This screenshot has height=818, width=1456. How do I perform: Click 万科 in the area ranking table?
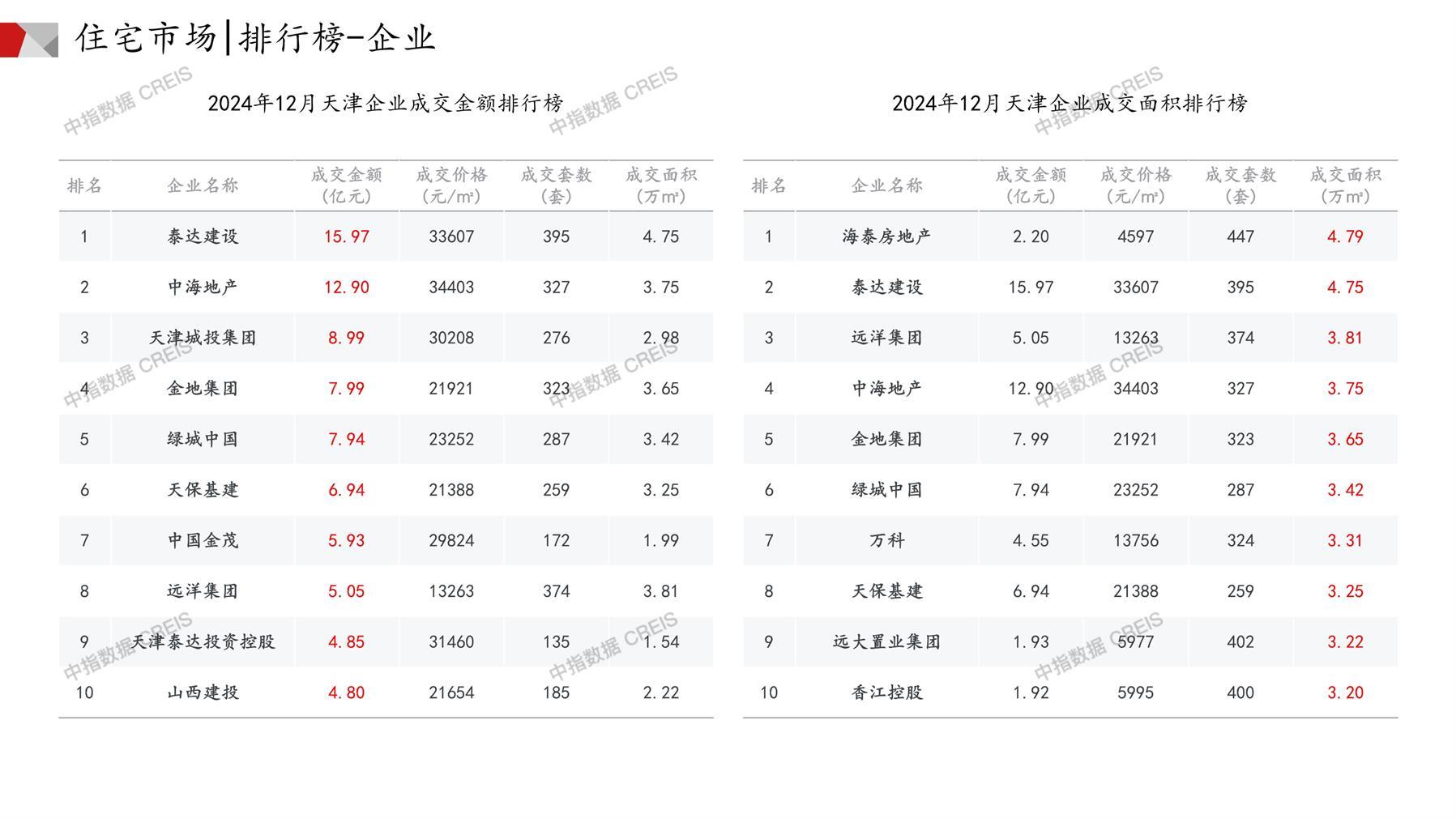(886, 540)
